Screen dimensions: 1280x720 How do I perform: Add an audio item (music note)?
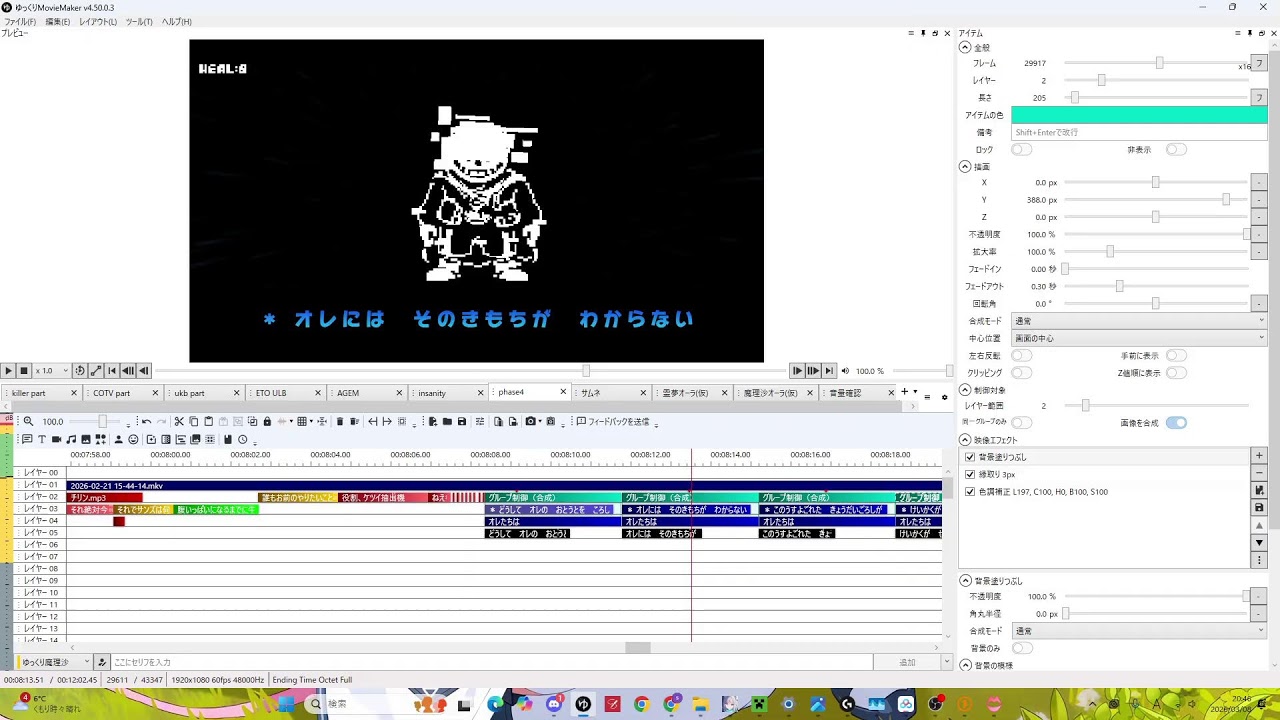[71, 439]
